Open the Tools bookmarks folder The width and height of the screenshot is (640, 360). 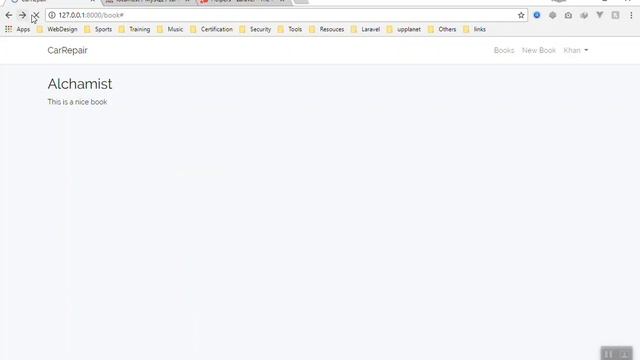[289, 29]
